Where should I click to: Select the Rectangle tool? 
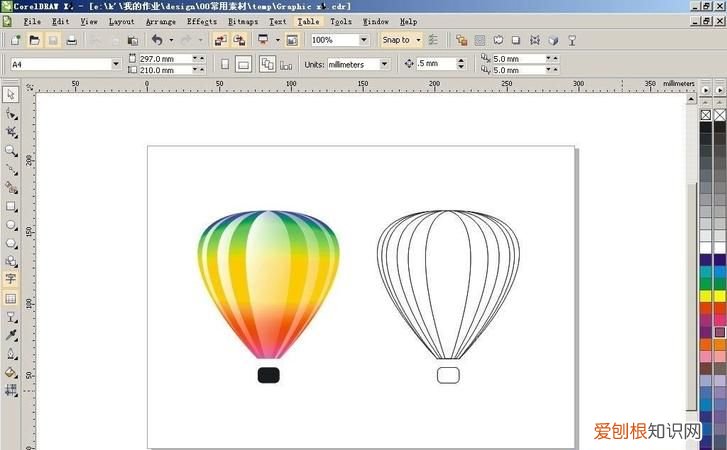(11, 206)
